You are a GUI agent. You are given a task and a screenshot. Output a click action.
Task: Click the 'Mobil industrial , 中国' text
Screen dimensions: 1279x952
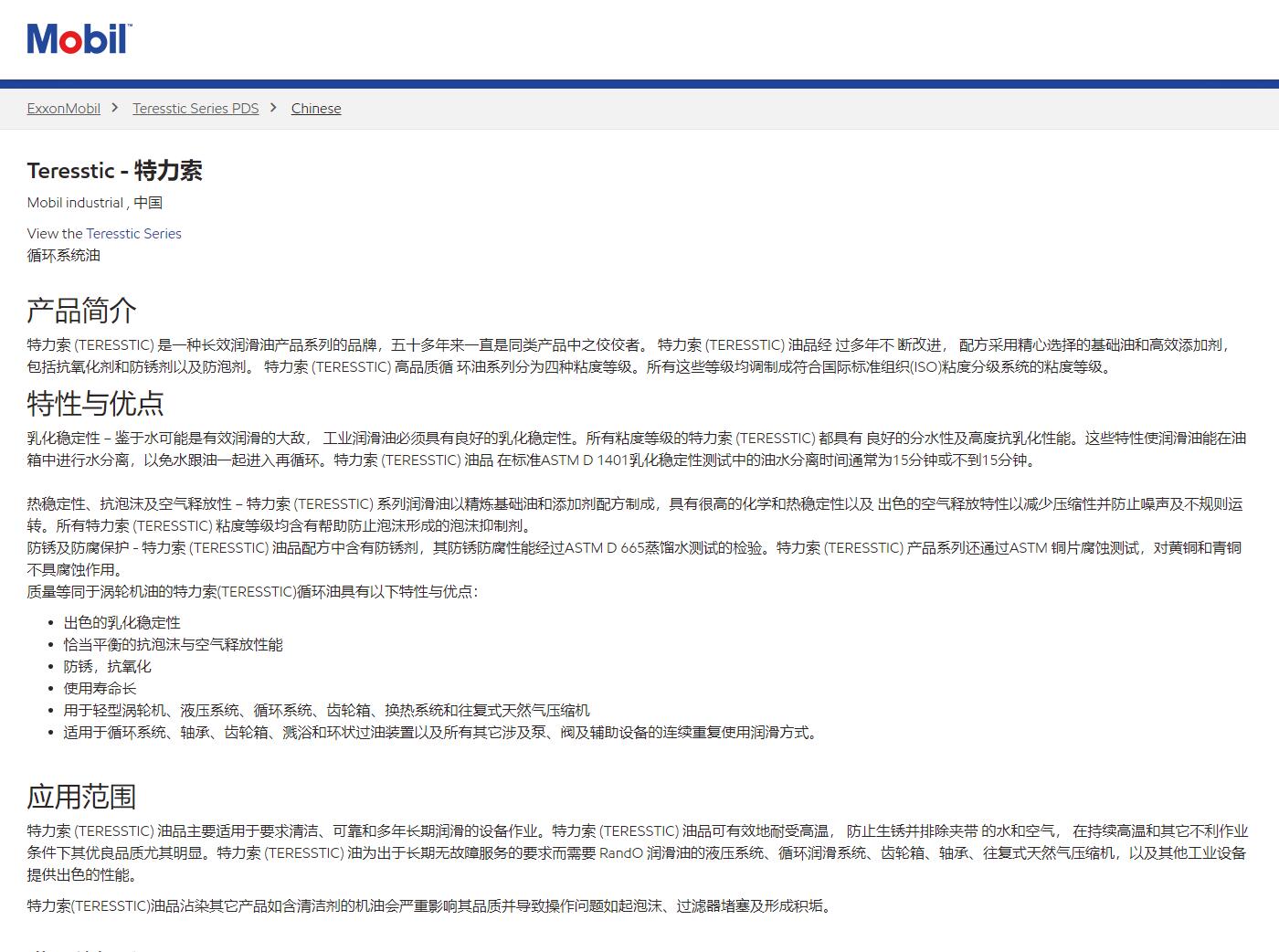(x=95, y=203)
